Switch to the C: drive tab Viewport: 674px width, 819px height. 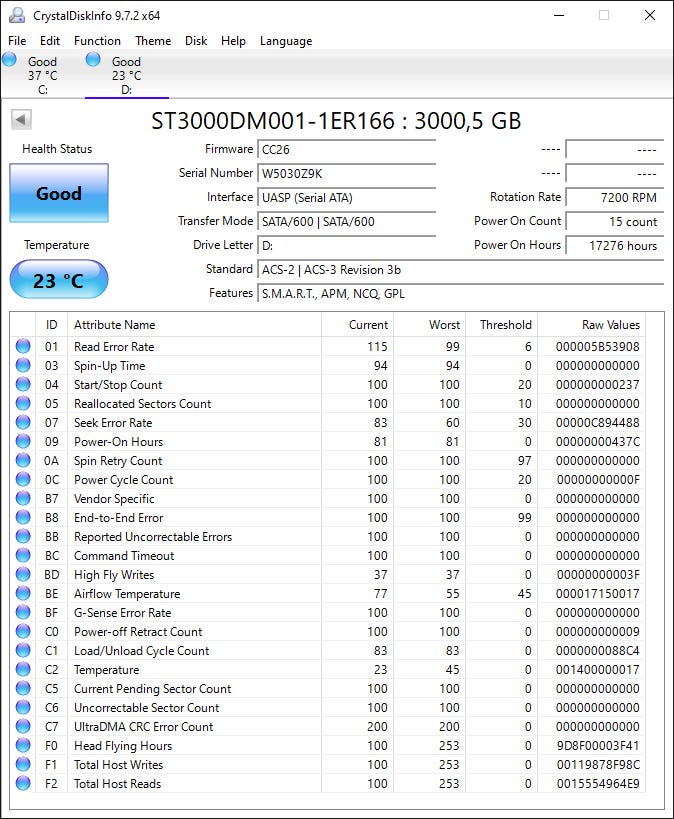(42, 75)
